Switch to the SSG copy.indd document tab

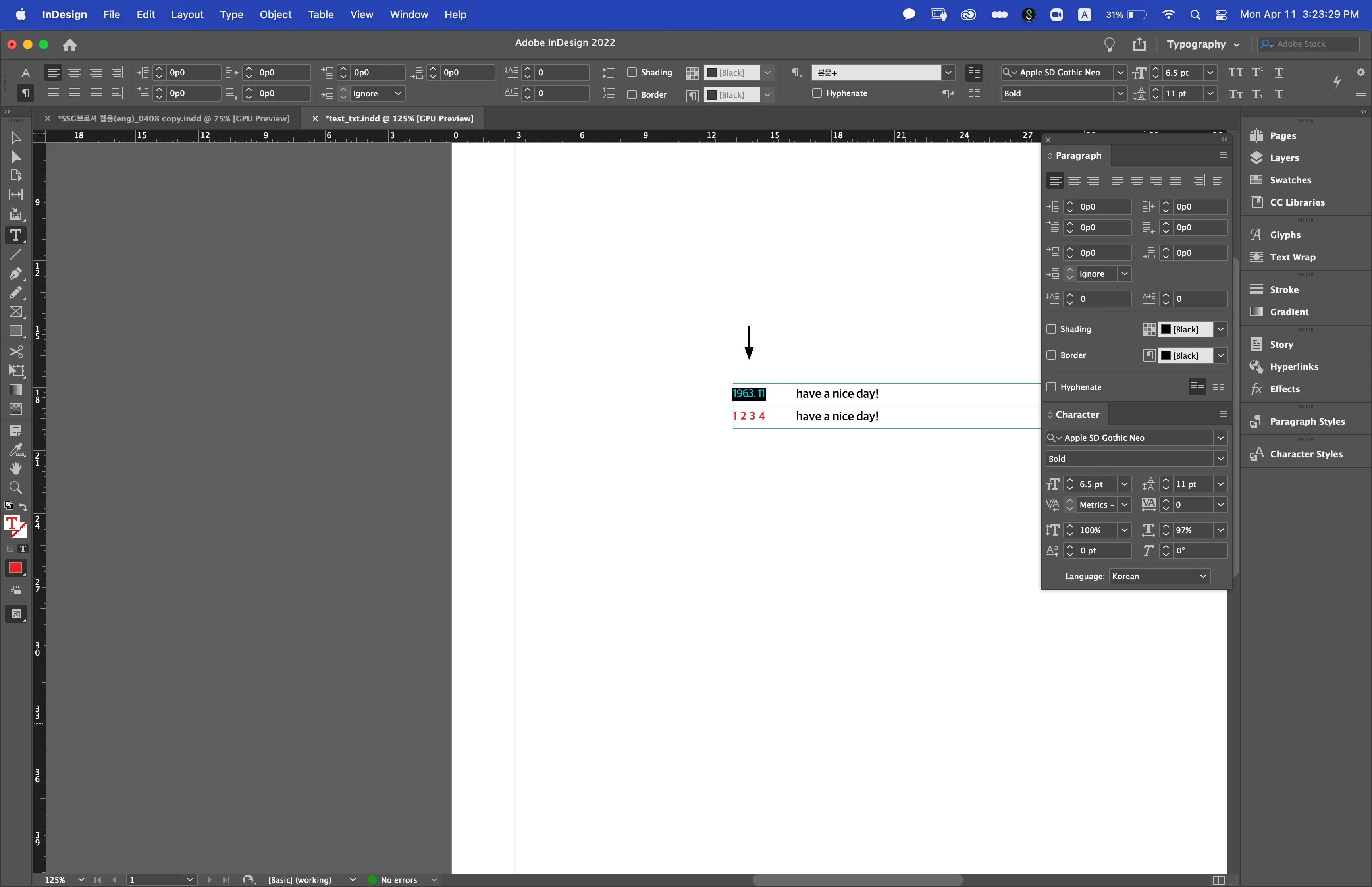coord(173,119)
